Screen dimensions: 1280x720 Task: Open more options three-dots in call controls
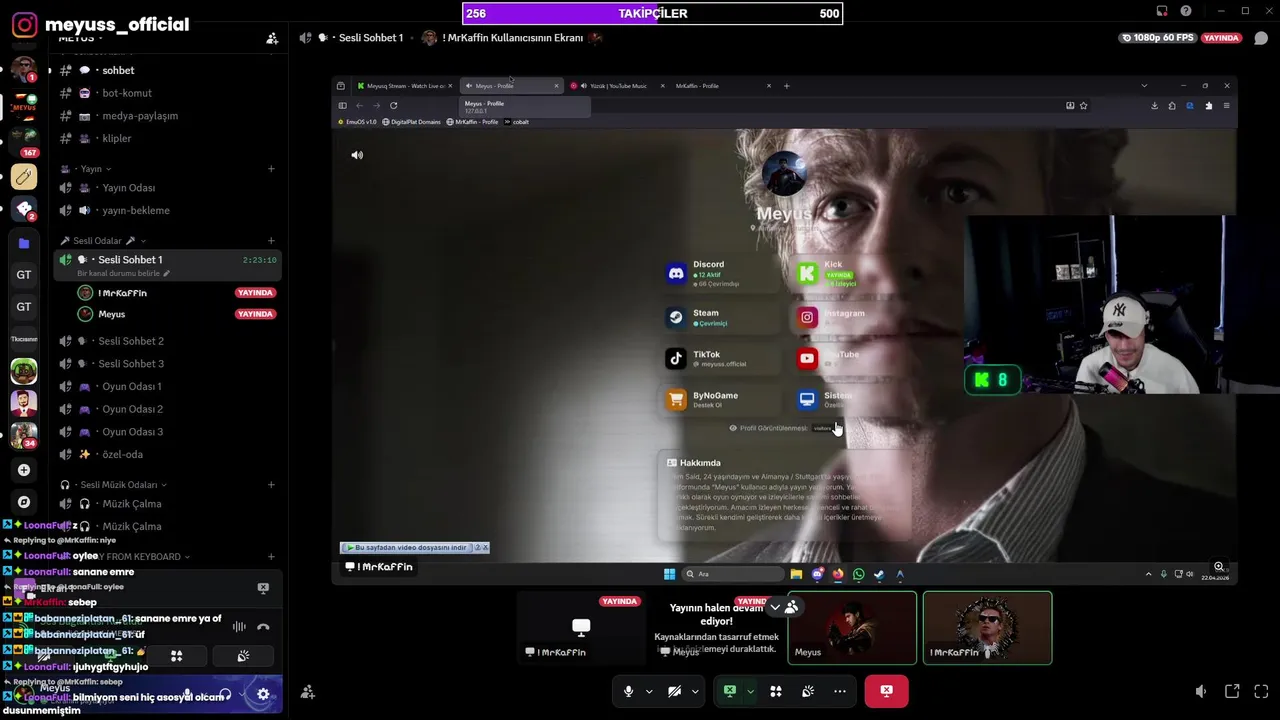tap(840, 691)
